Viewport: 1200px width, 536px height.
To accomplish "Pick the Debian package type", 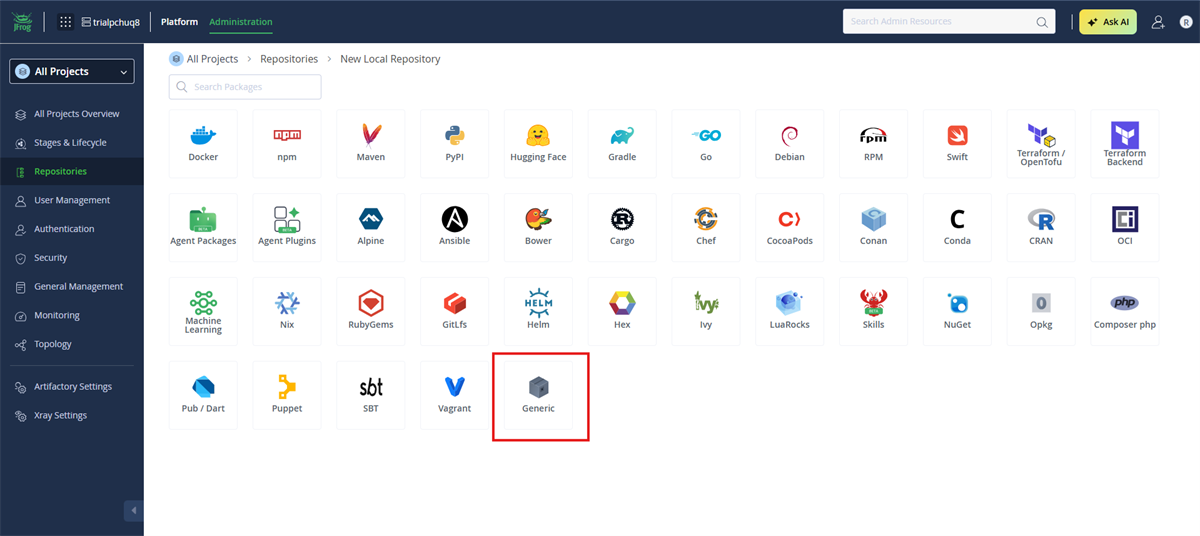I will 789,144.
